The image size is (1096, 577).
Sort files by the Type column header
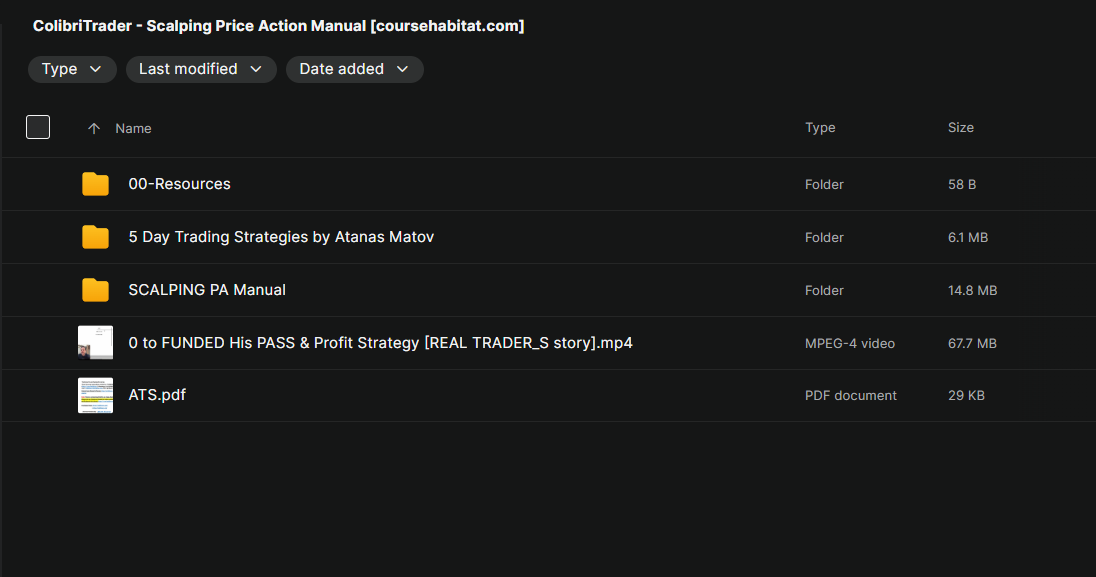[x=820, y=128]
